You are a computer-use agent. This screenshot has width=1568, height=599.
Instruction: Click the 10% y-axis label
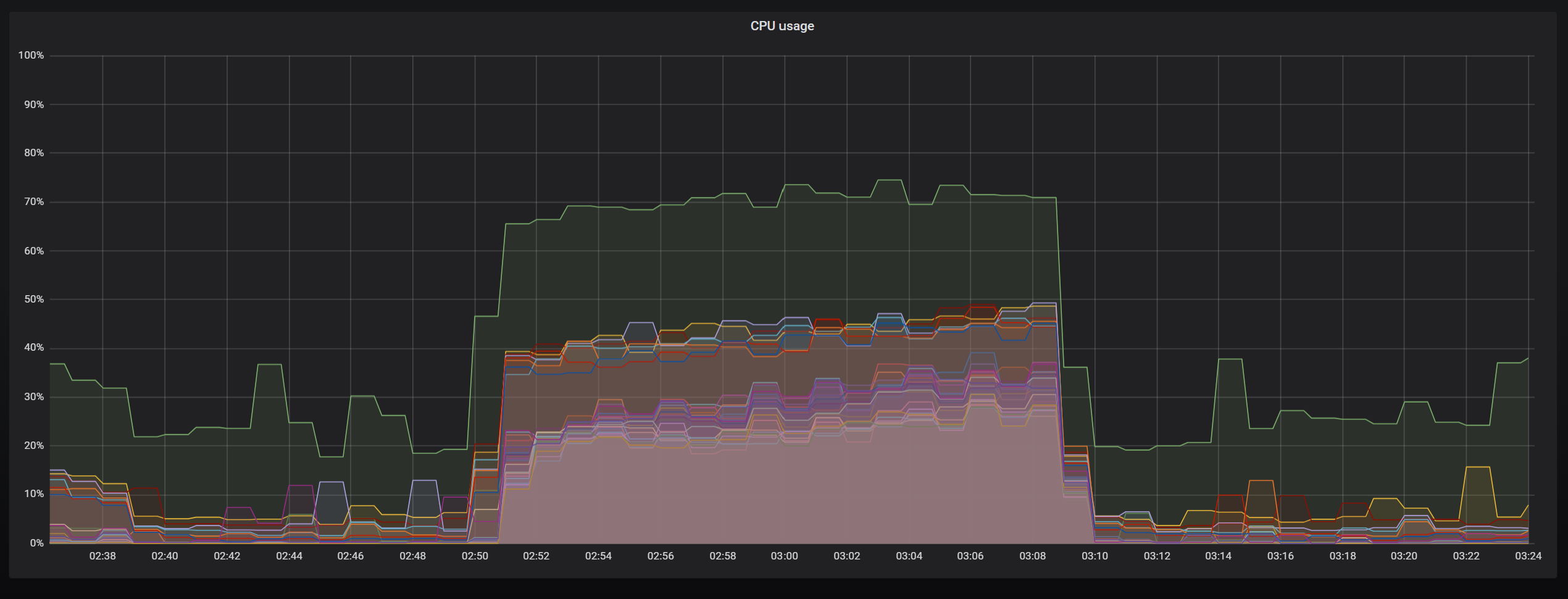34,494
